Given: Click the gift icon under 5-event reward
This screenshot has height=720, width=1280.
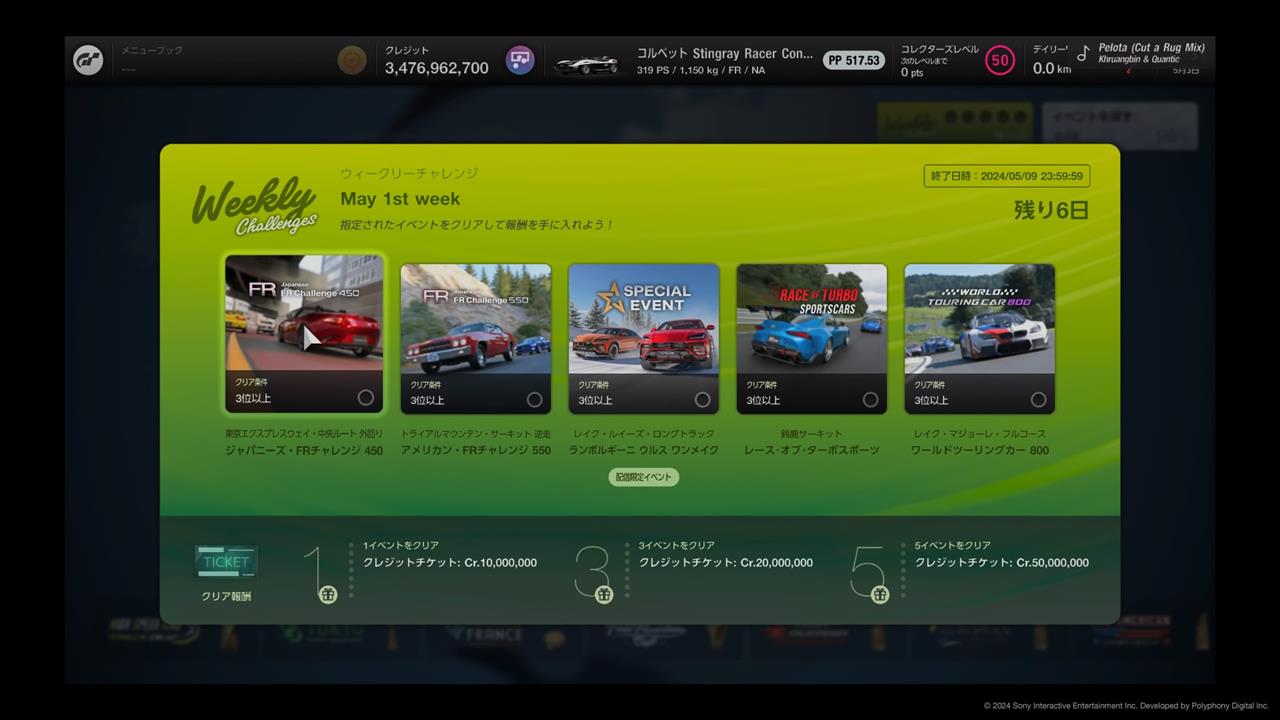Looking at the screenshot, I should [x=880, y=595].
